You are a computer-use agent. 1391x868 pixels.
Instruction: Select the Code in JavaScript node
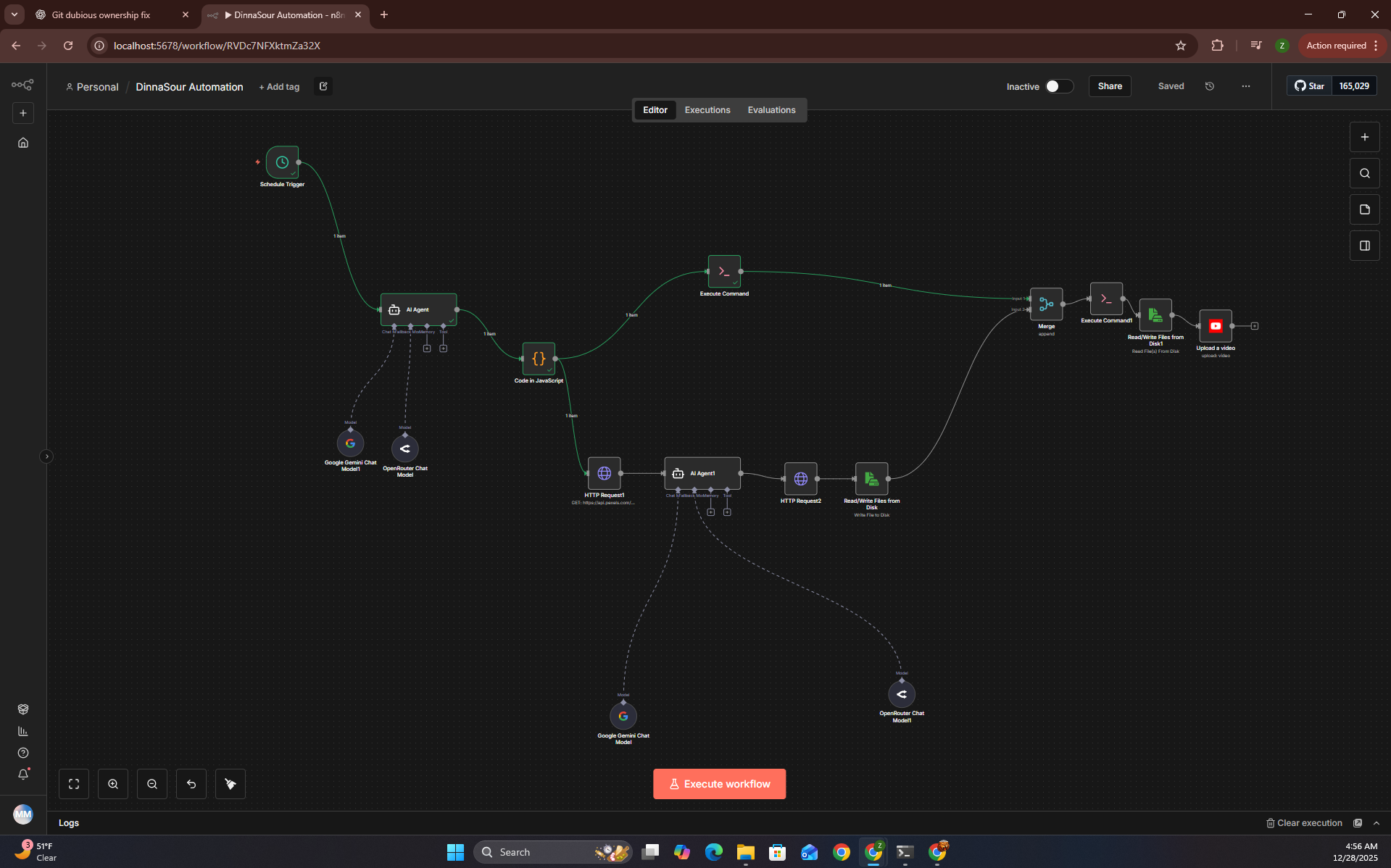(539, 359)
